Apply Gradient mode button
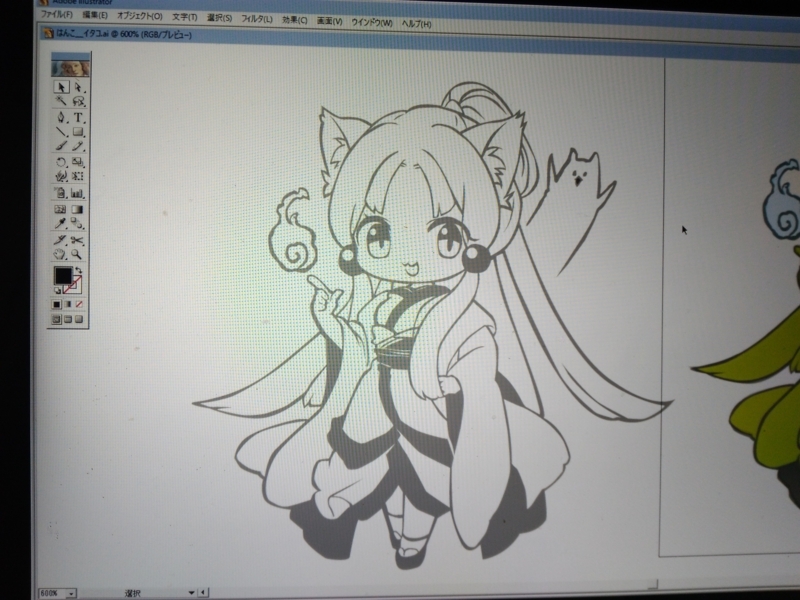This screenshot has height=600, width=800. coord(67,304)
